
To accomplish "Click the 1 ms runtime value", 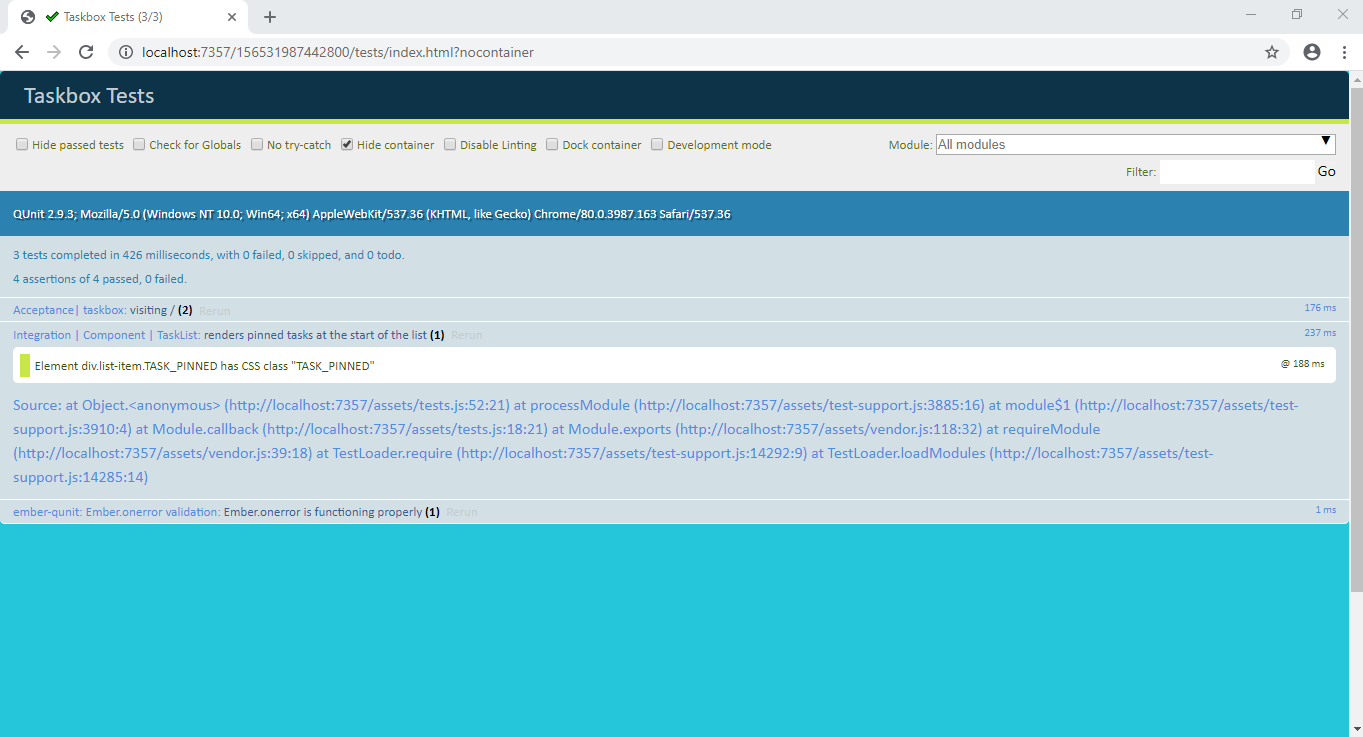I will (x=1325, y=509).
